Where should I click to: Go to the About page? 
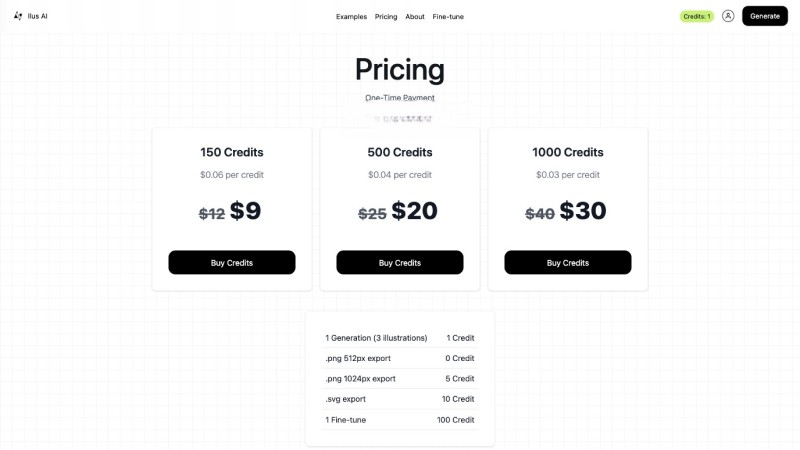415,16
